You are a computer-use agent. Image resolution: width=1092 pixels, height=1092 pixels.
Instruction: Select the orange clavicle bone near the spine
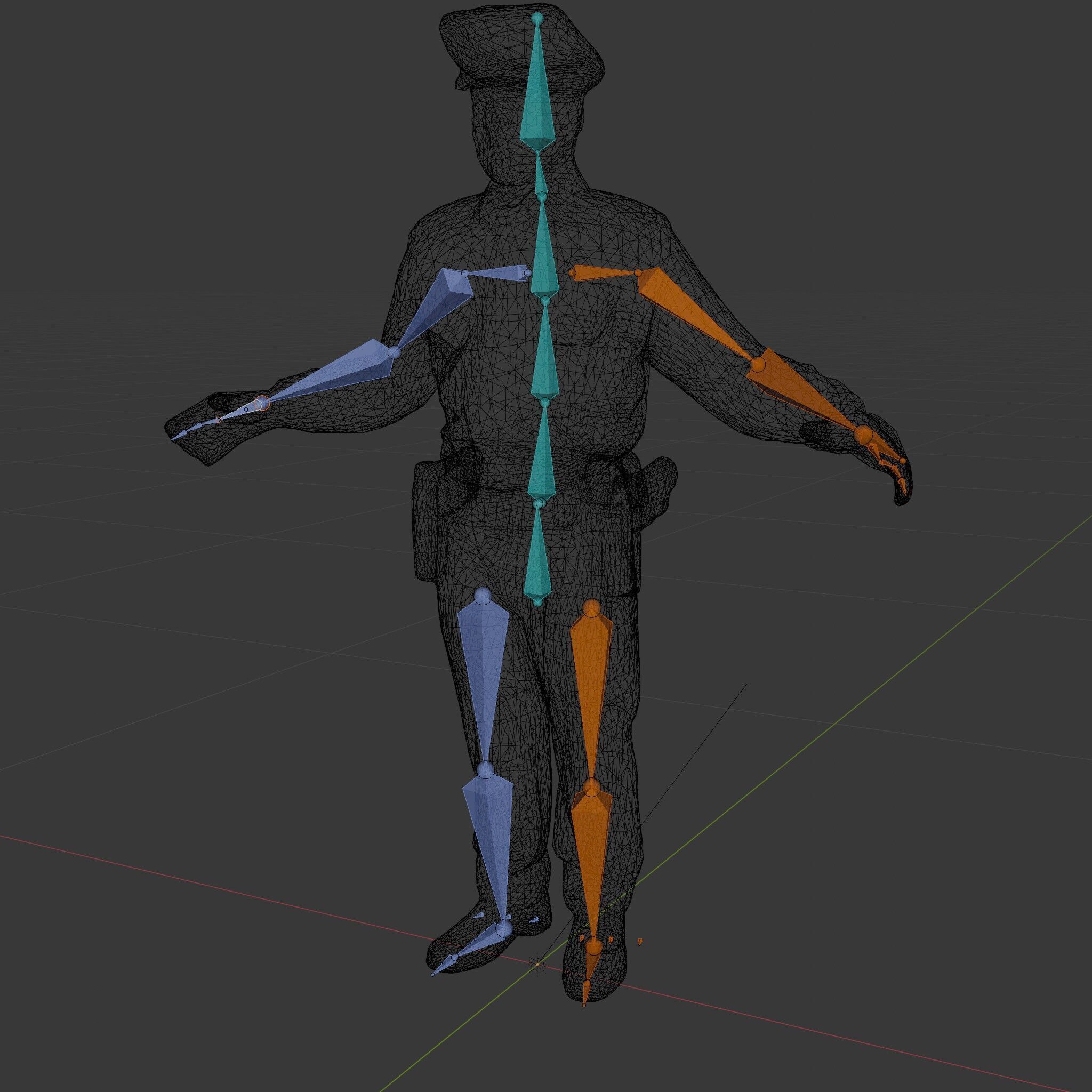point(605,274)
